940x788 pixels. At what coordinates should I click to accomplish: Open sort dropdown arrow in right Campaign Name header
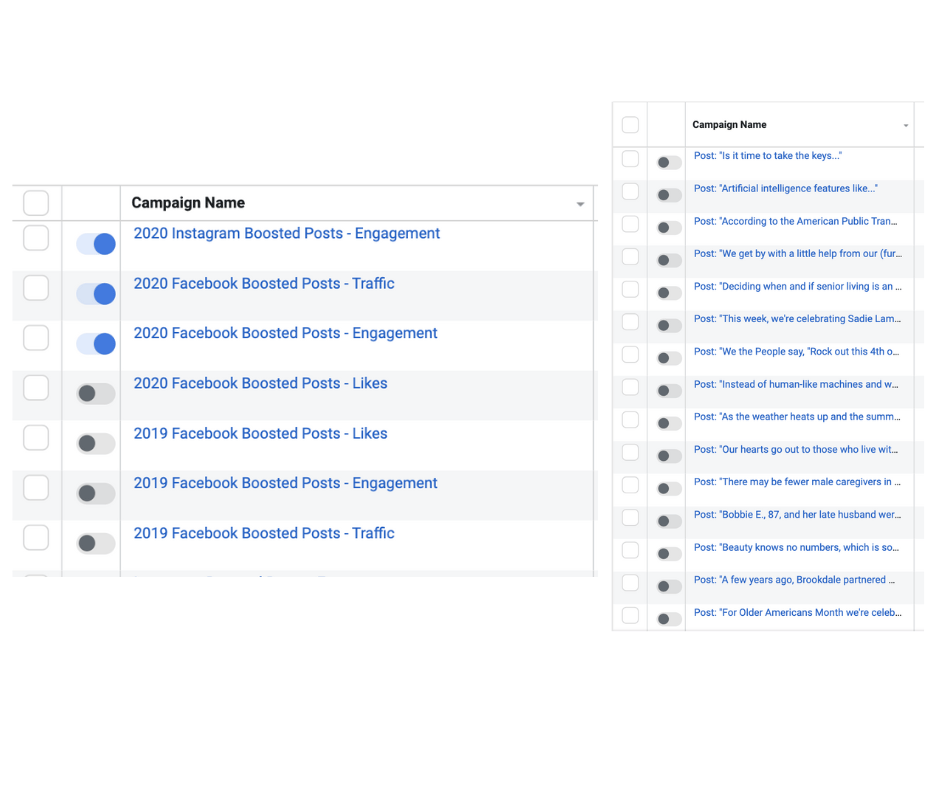point(906,126)
